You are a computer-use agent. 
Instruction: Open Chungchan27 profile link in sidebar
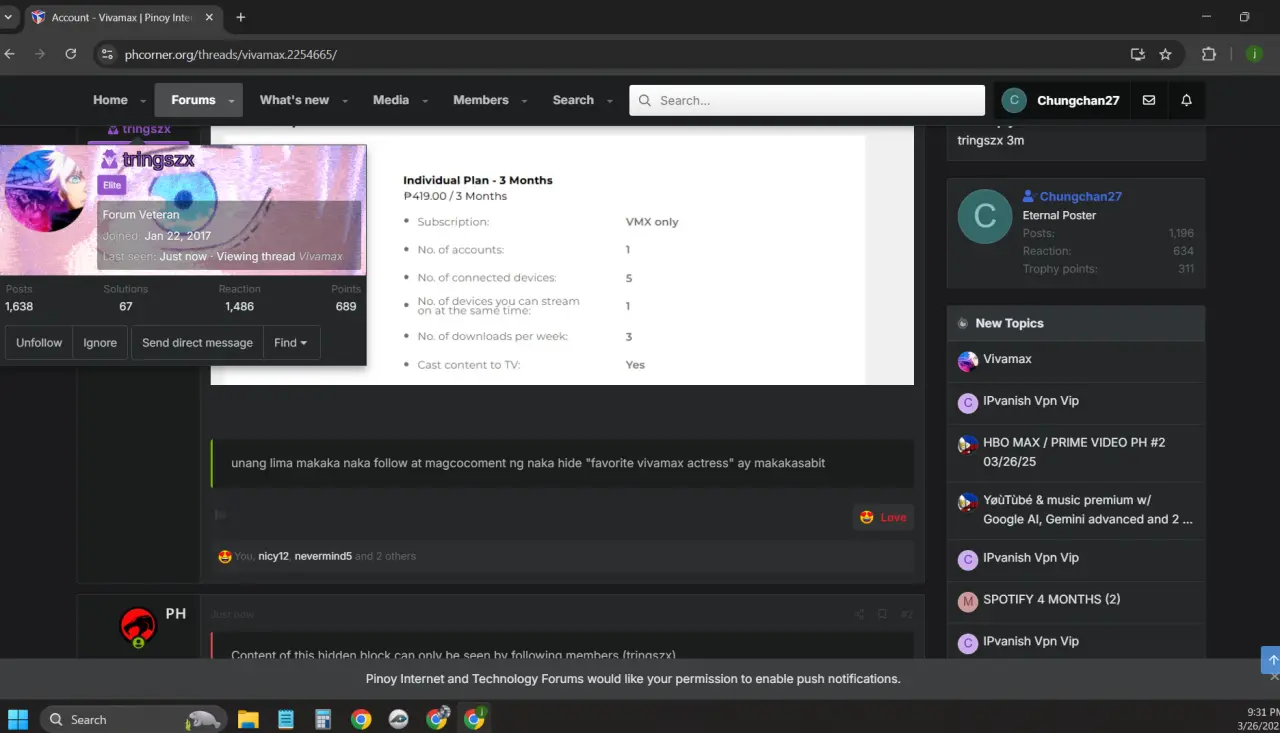click(x=1080, y=197)
